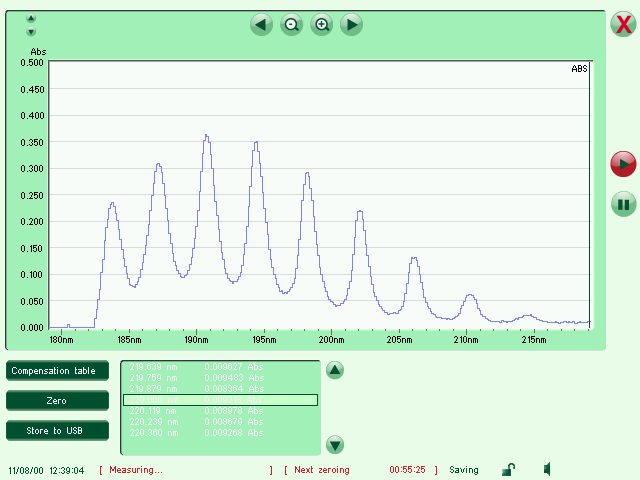Select the 219.639 nm data row

(220, 366)
